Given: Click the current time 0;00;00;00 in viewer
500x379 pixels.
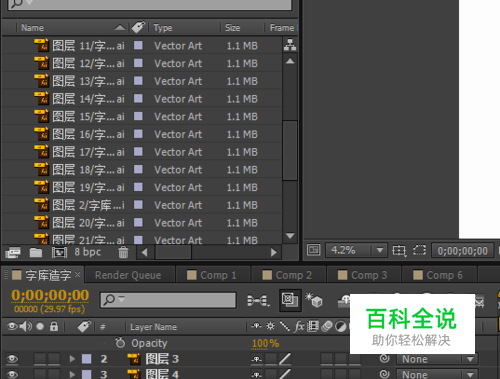Looking at the screenshot, I should [462, 251].
